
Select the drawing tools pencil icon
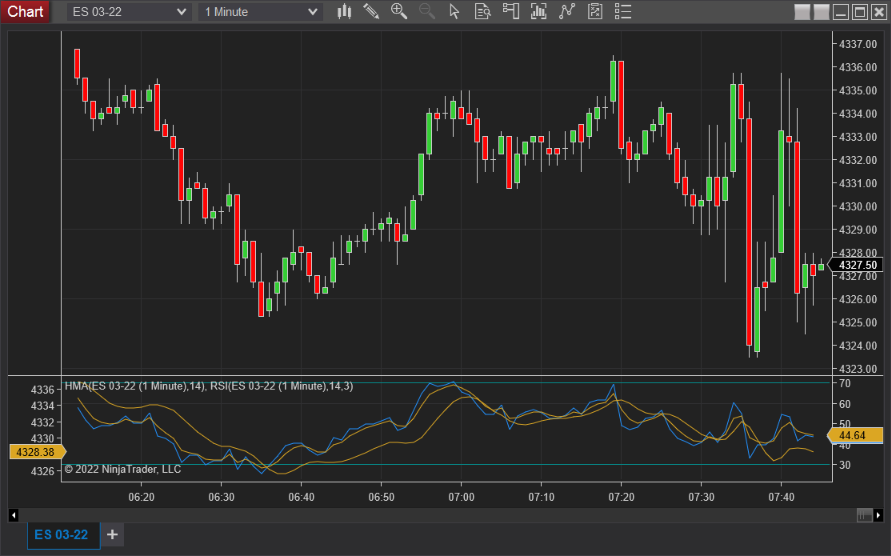(371, 11)
